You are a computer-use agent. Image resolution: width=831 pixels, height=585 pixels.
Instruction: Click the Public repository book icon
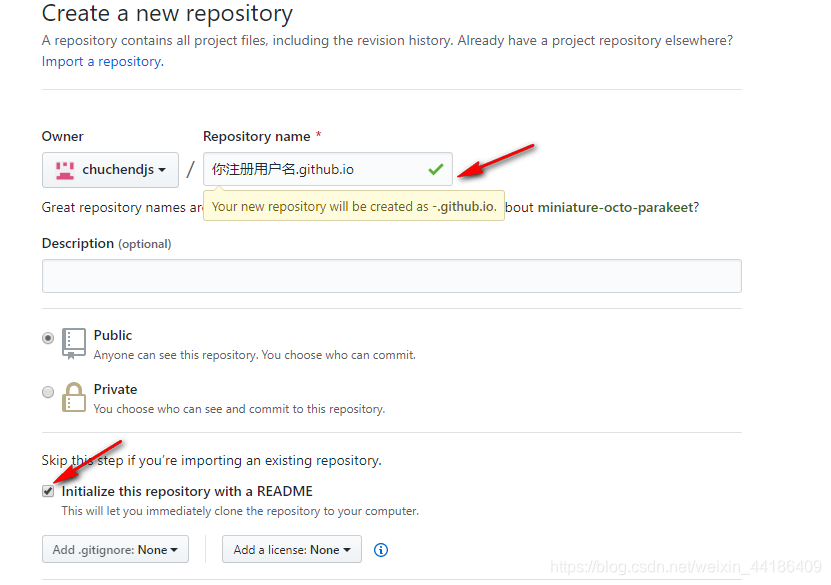point(74,343)
